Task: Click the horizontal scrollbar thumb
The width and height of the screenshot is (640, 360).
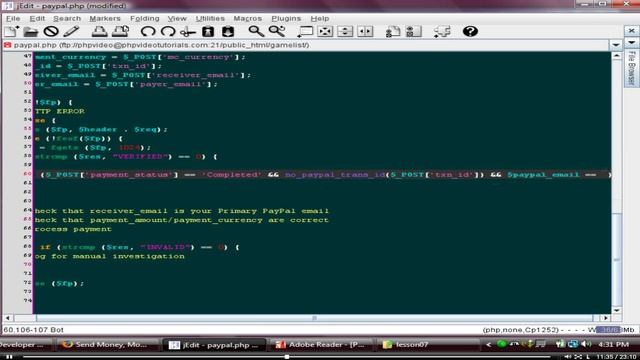Action: (x=314, y=318)
